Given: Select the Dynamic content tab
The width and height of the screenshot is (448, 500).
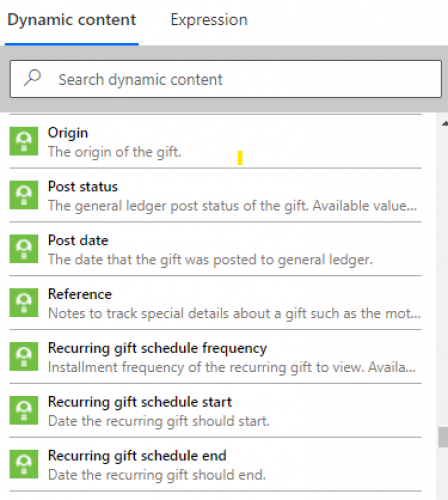Looking at the screenshot, I should click(72, 20).
